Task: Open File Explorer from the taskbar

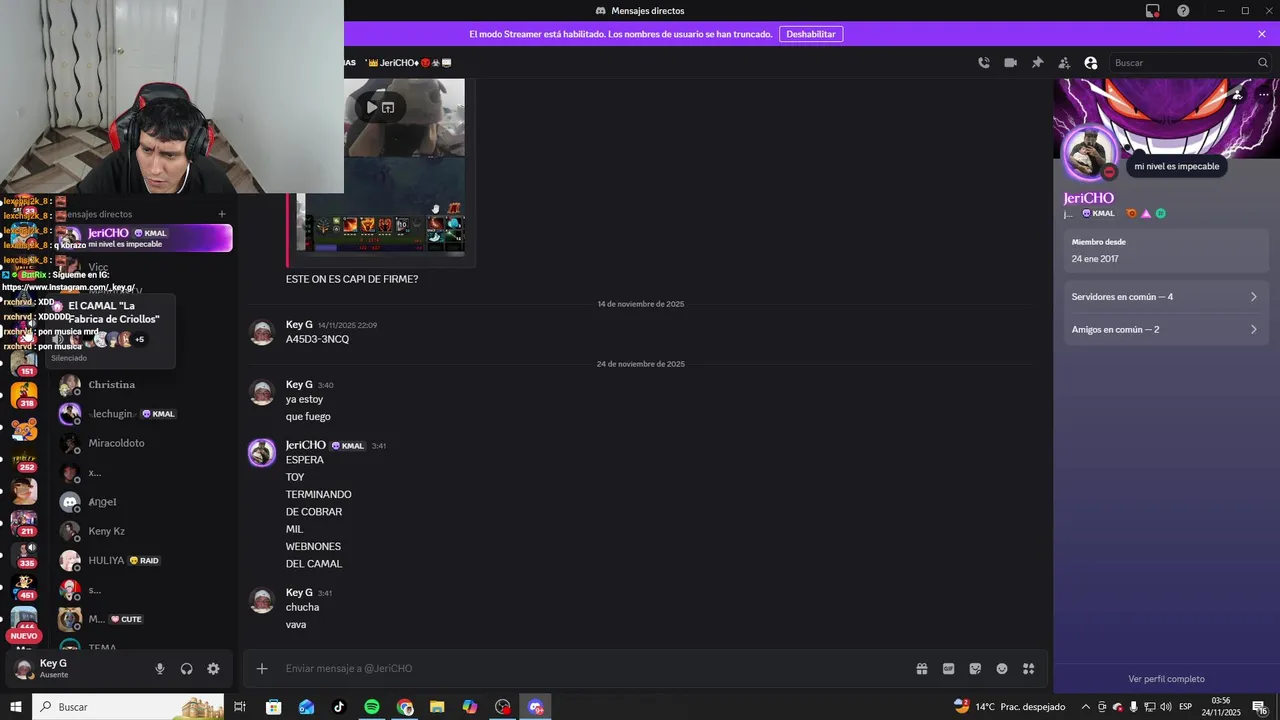Action: click(x=437, y=707)
